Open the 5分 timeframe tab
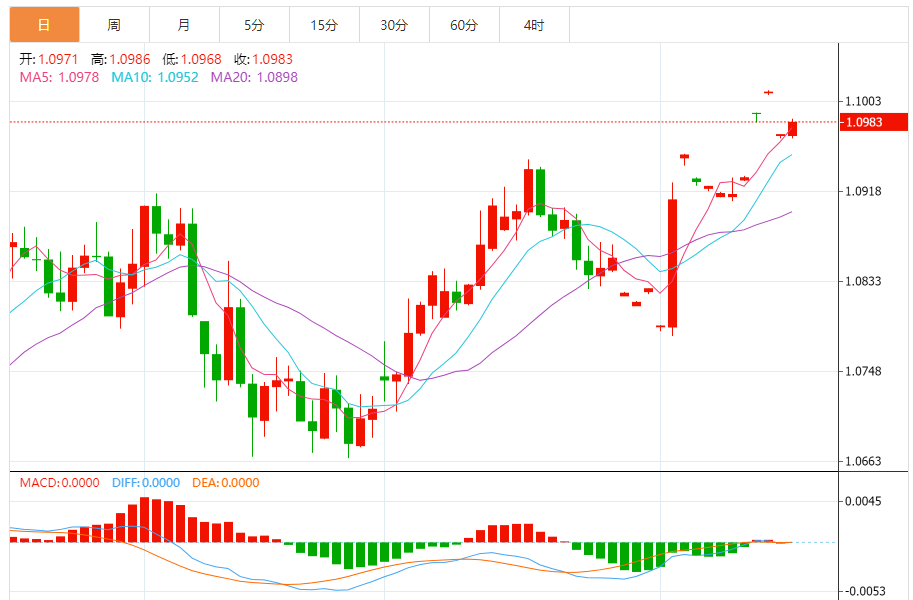The image size is (913, 600). tap(254, 25)
